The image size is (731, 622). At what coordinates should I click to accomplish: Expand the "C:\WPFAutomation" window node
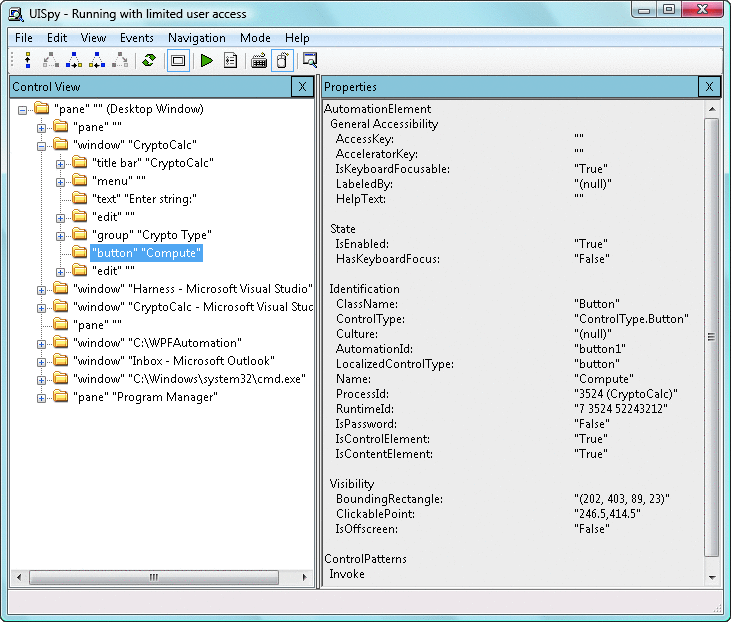(41, 345)
